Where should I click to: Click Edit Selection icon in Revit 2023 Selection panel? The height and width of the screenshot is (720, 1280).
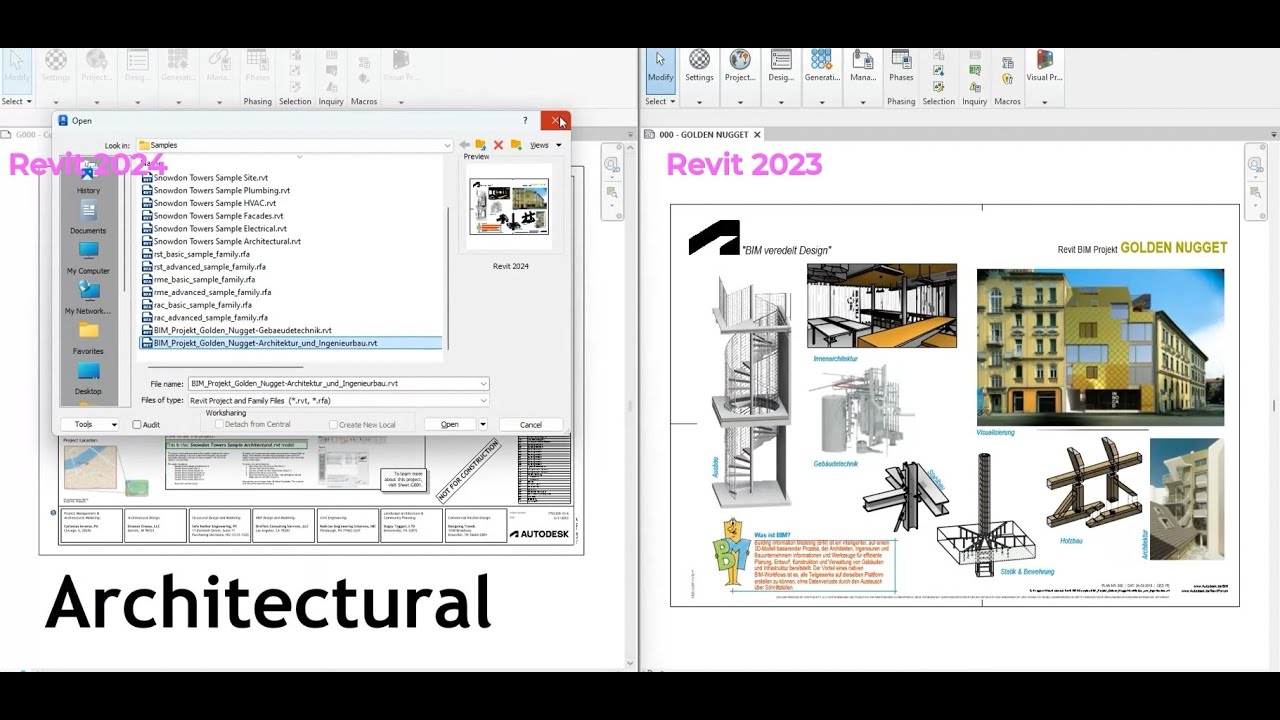938,87
